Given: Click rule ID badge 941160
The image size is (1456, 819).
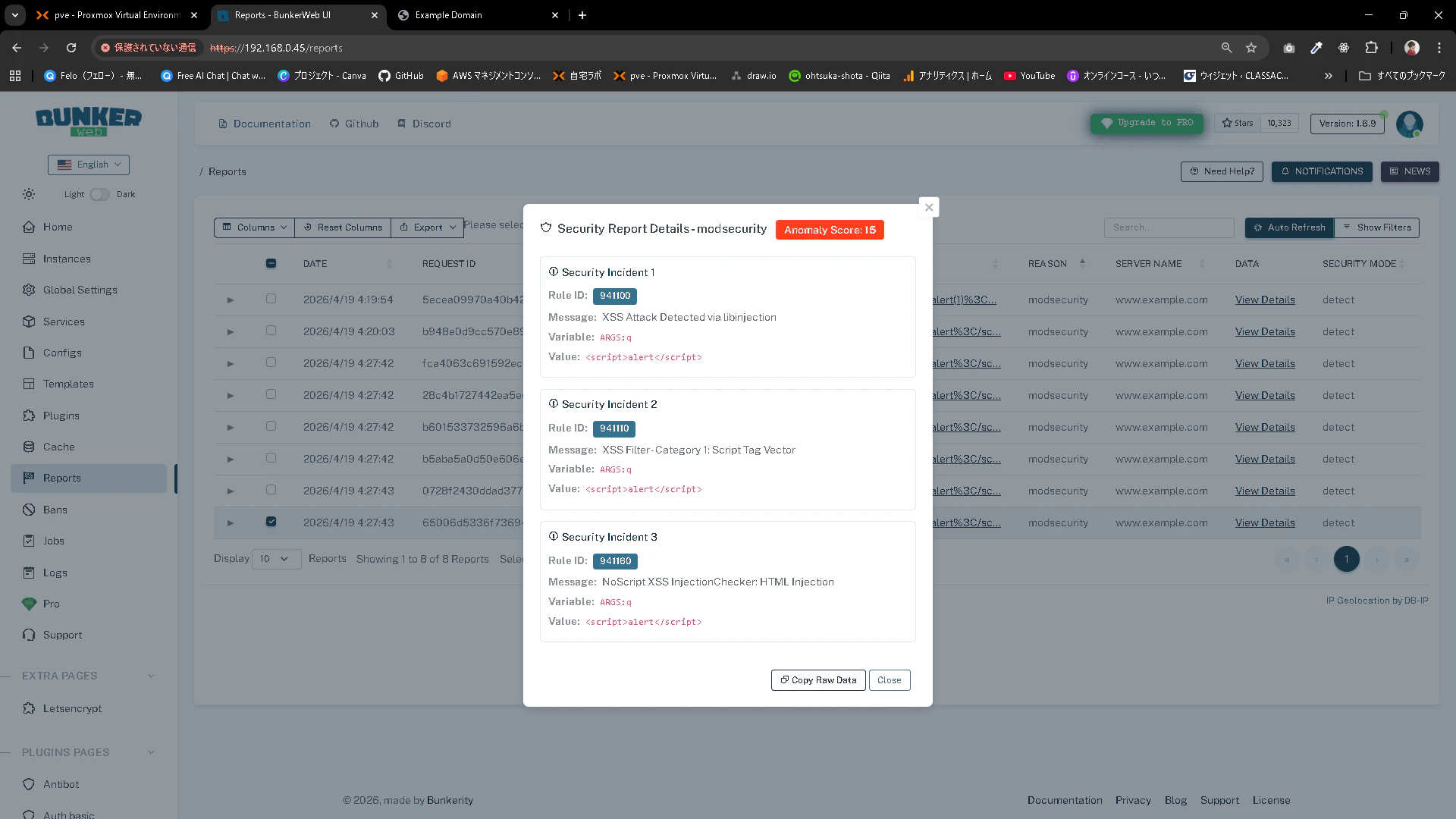Looking at the screenshot, I should [615, 561].
